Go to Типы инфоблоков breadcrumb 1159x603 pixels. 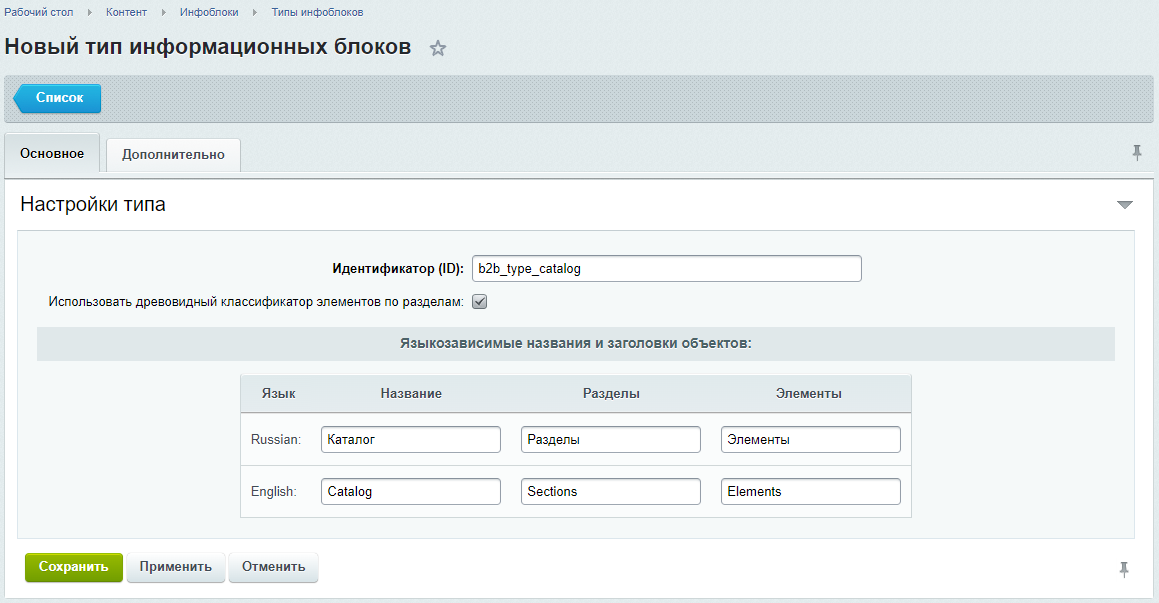click(x=317, y=13)
